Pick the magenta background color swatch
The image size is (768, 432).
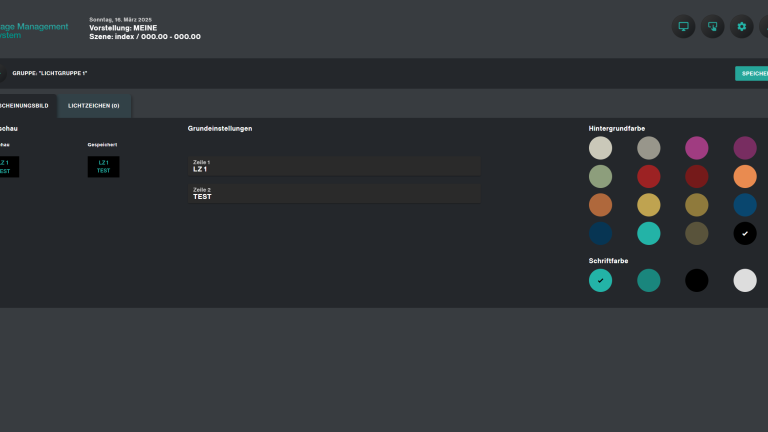coord(697,148)
